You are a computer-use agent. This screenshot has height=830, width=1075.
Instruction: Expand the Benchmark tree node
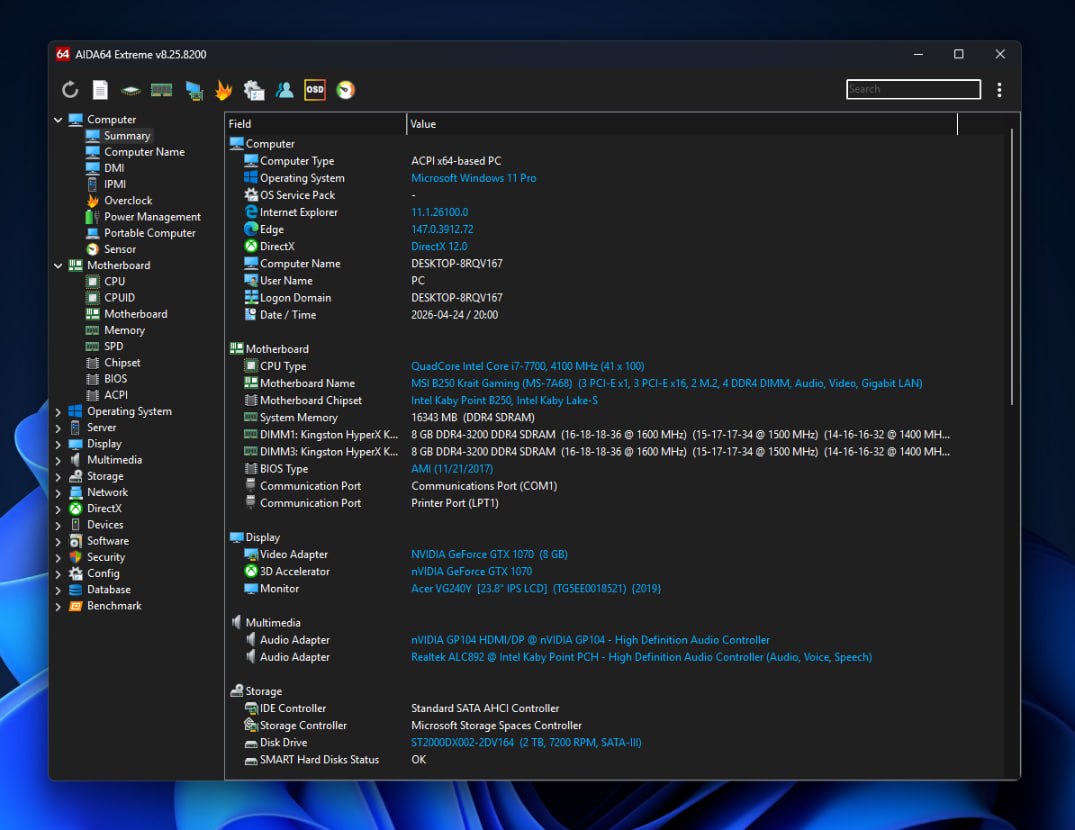tap(58, 606)
